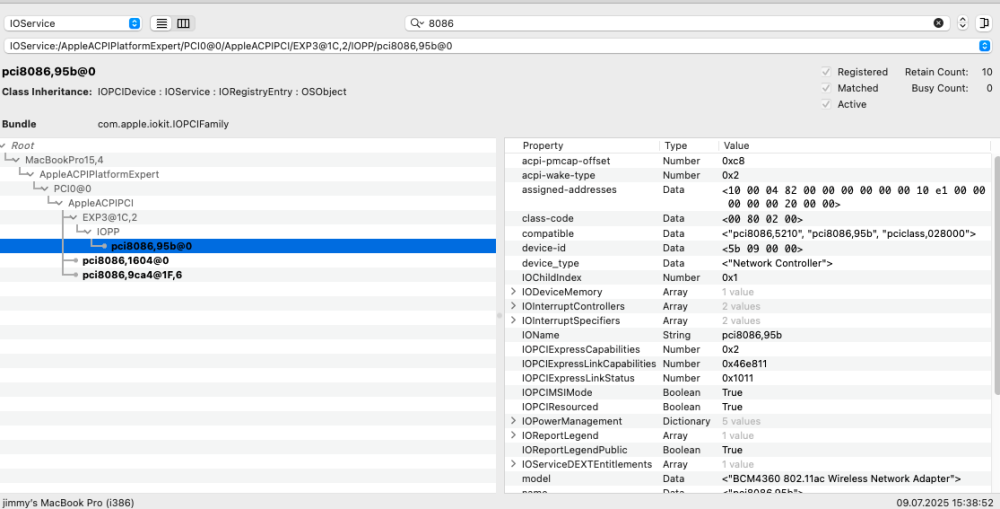Collapse the IOPP tree node
This screenshot has width=1000, height=509.
(x=88, y=232)
